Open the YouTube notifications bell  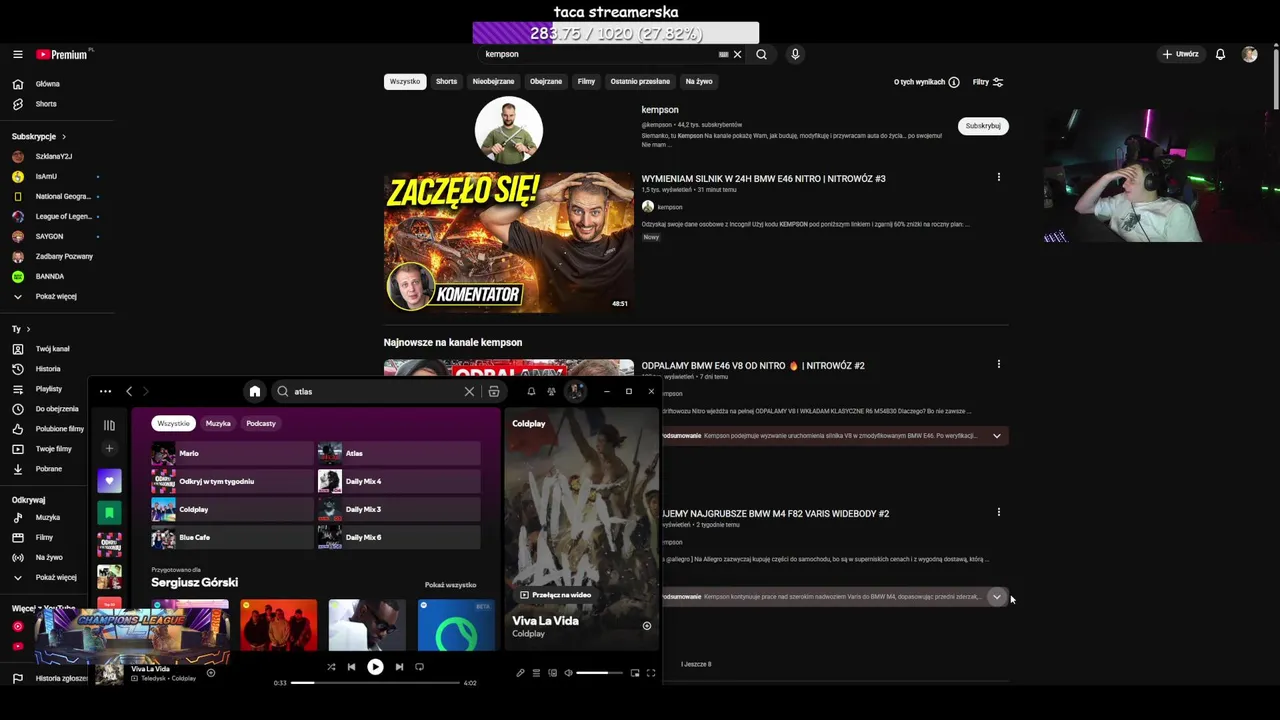pos(1220,55)
